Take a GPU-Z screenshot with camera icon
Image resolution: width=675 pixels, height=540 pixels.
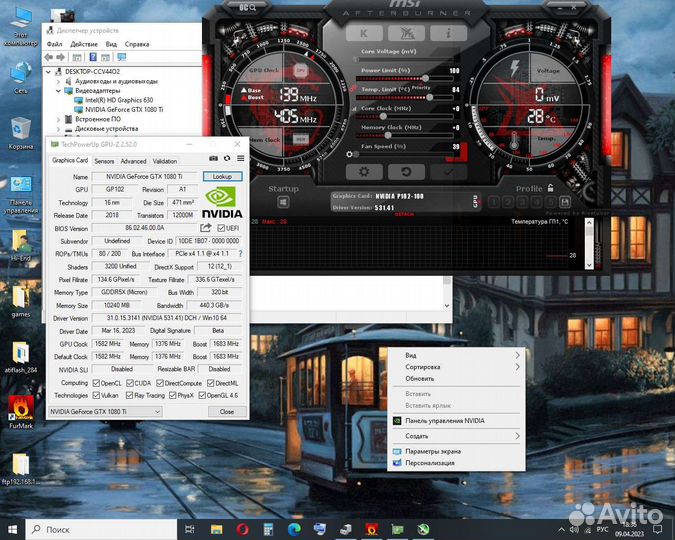[x=214, y=158]
